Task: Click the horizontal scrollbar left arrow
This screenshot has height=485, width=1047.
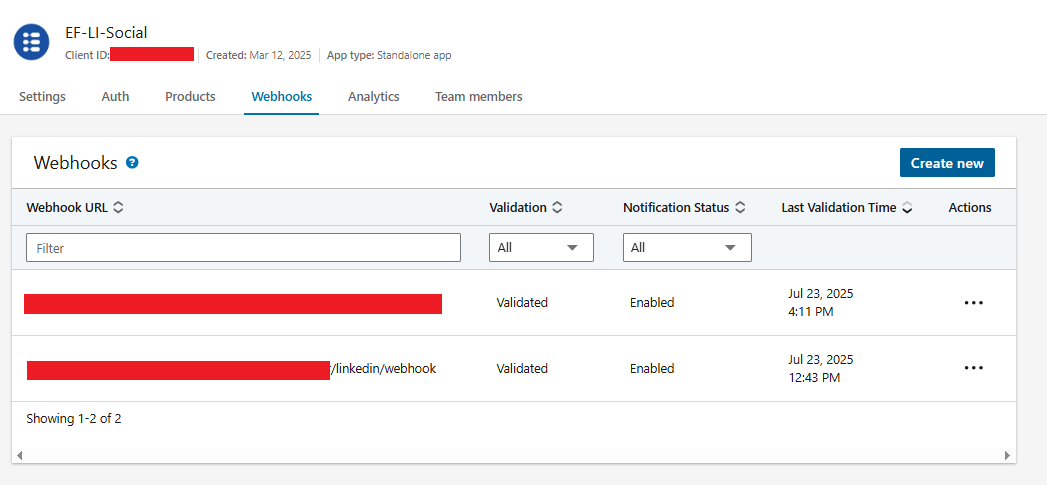Action: click(20, 455)
